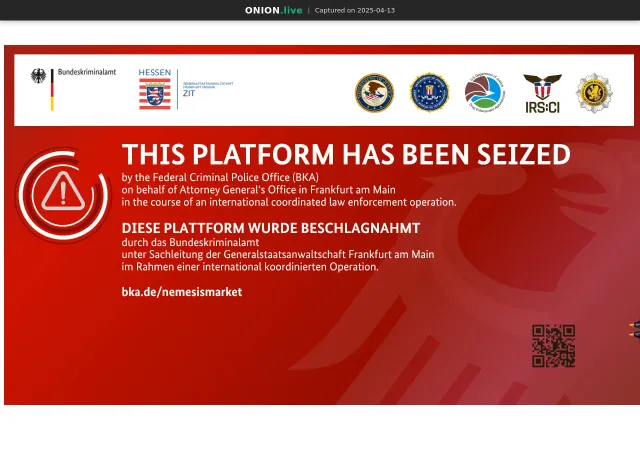
Task: Click the gold police badge emblem
Action: pos(594,93)
